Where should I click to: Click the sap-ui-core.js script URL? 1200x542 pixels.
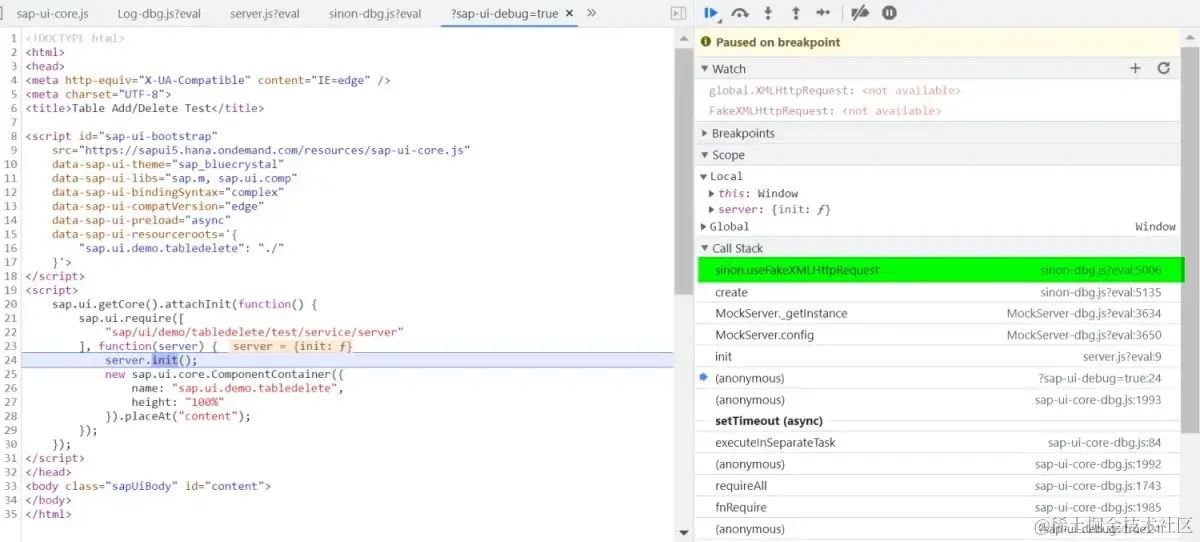click(x=277, y=150)
